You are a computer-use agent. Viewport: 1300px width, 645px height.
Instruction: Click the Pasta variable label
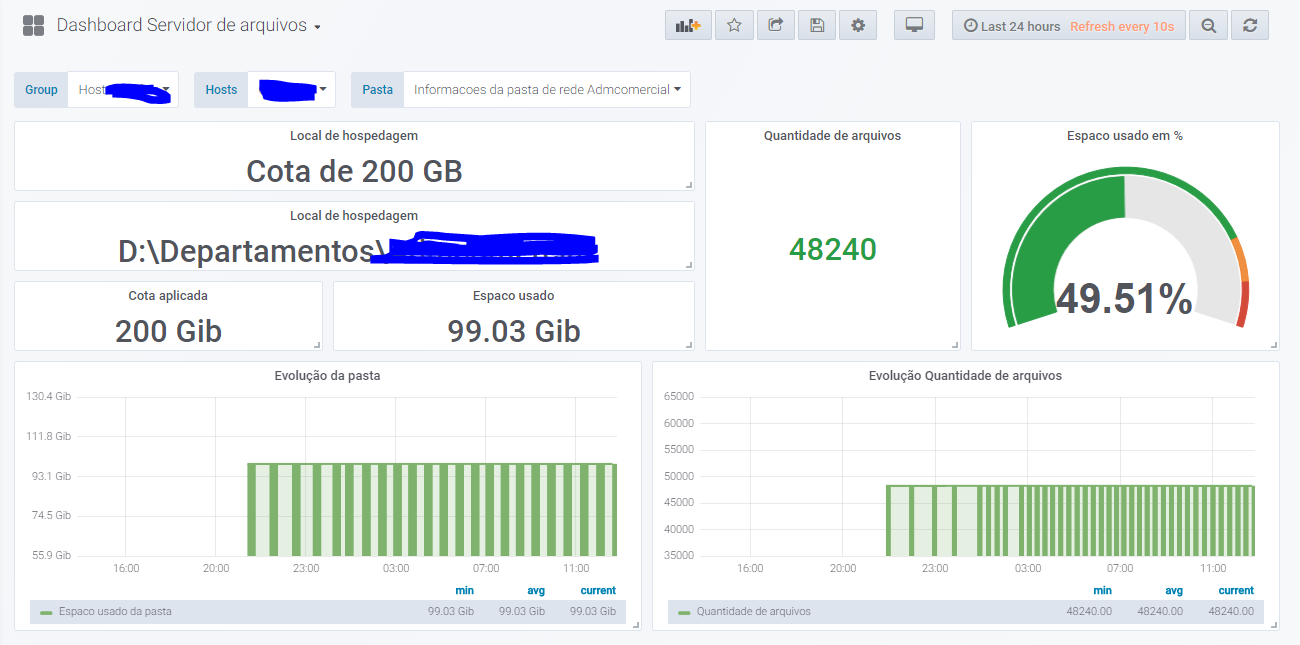click(x=377, y=90)
